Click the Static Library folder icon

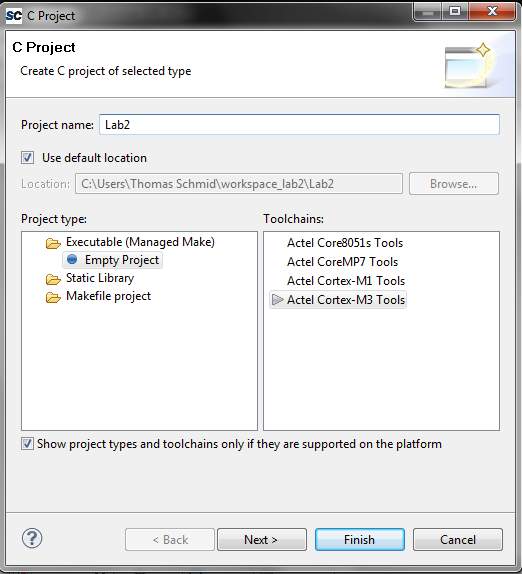pos(53,279)
